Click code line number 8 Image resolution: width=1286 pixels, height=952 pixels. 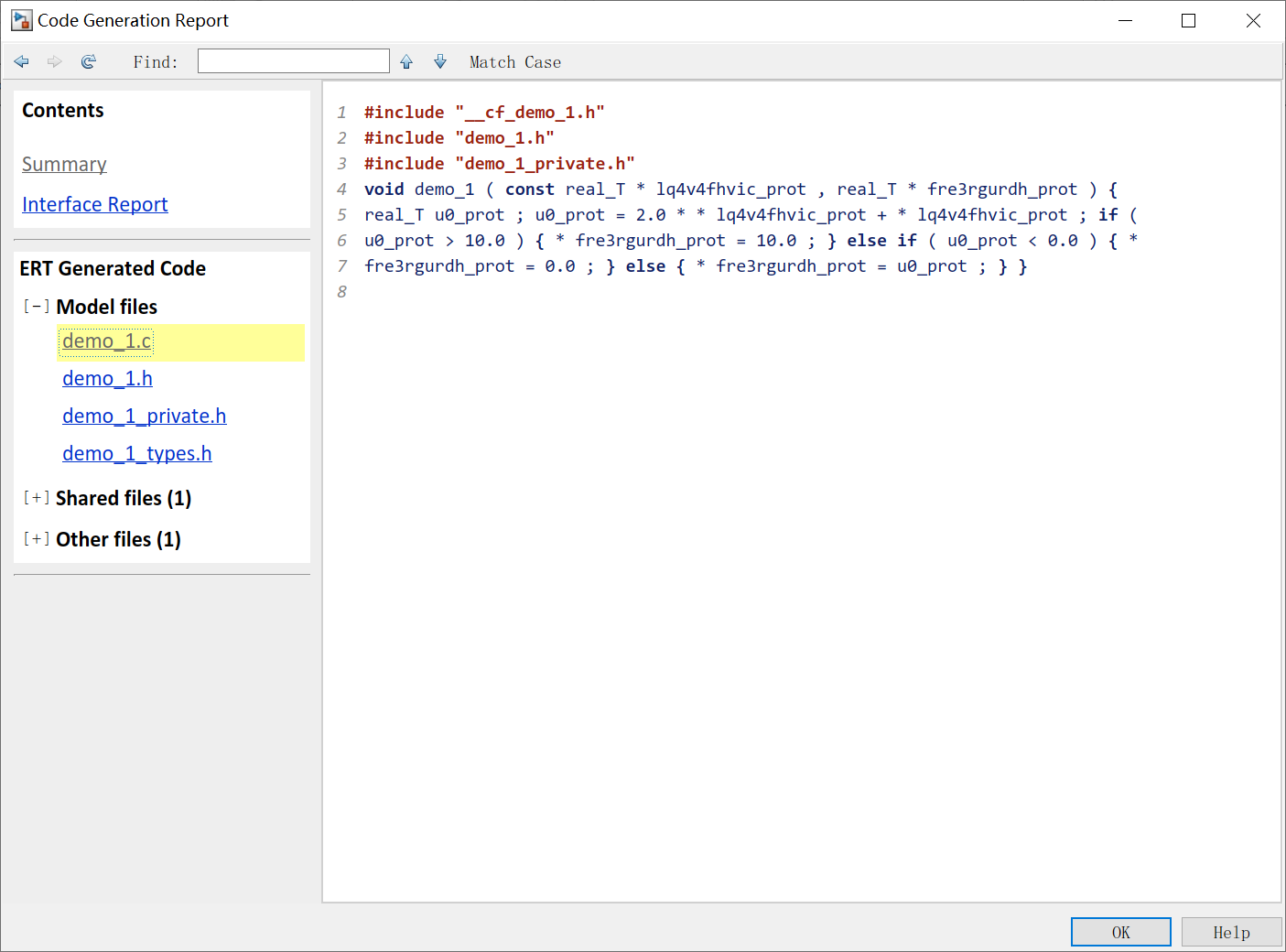tap(341, 291)
